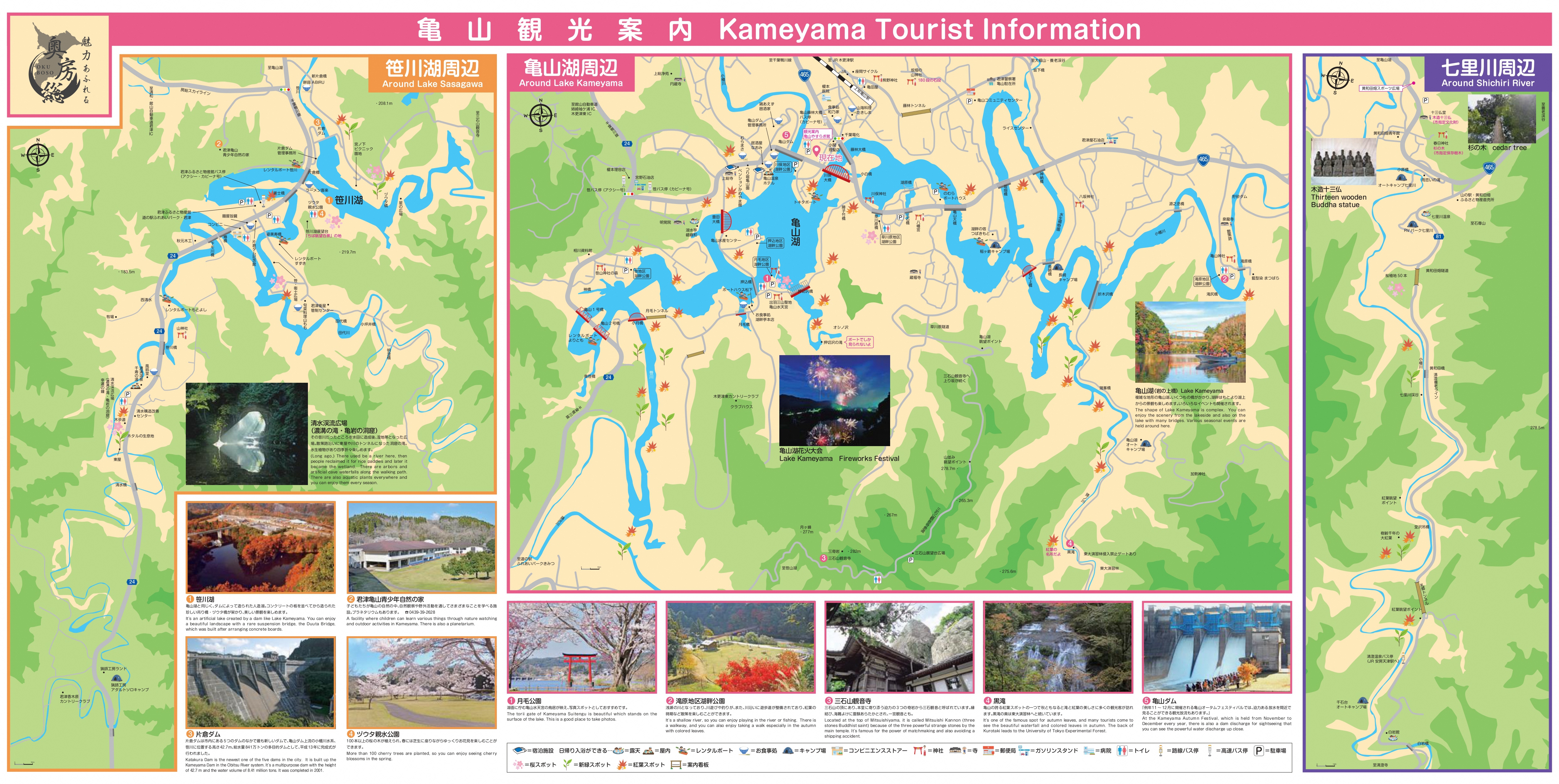Screen dimensions: 1559x784
Task: Open the 片倉ダム dam photo
Action: tap(260, 682)
